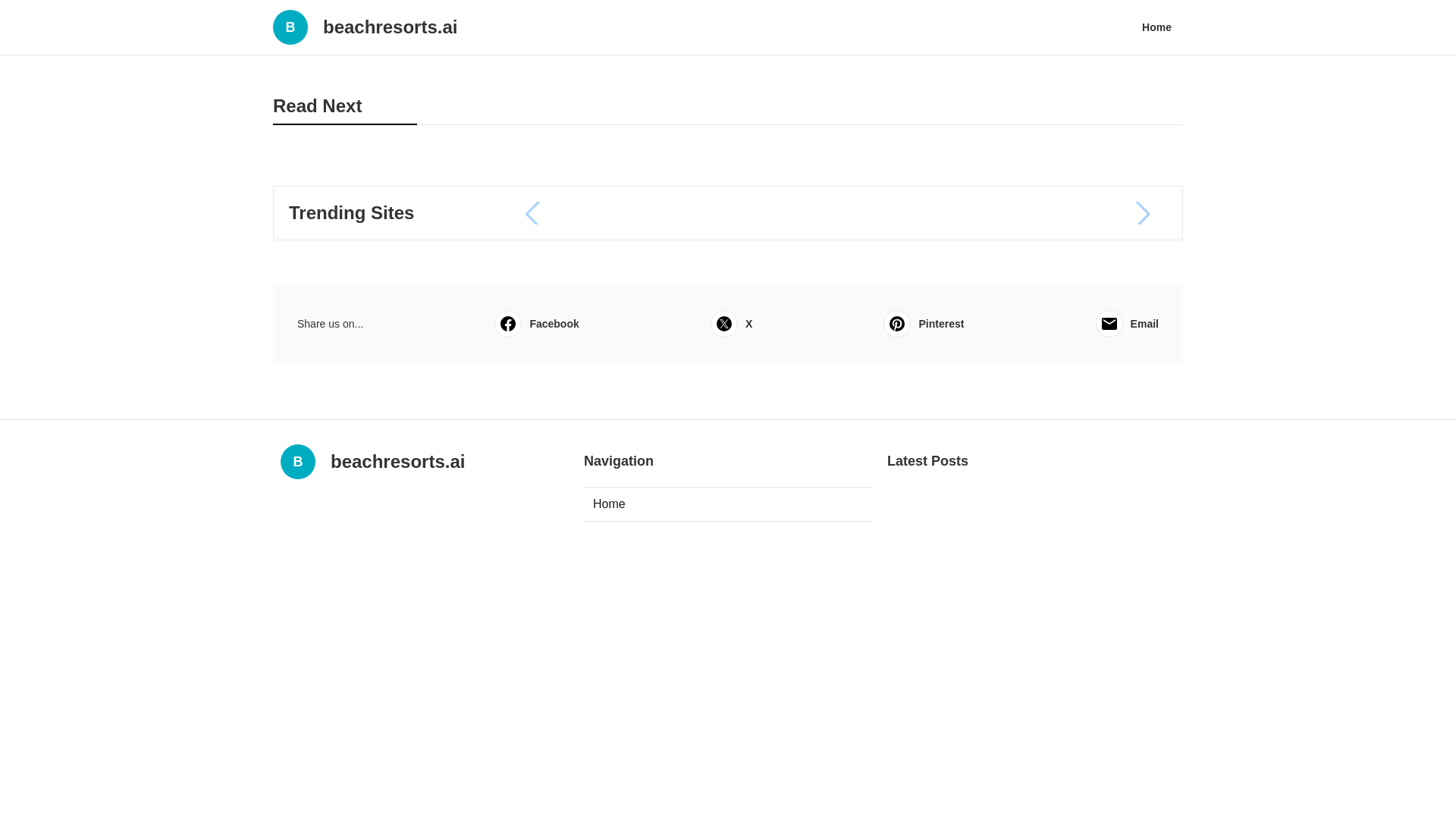Click the Read Next heading
This screenshot has width=1456, height=819.
[317, 106]
